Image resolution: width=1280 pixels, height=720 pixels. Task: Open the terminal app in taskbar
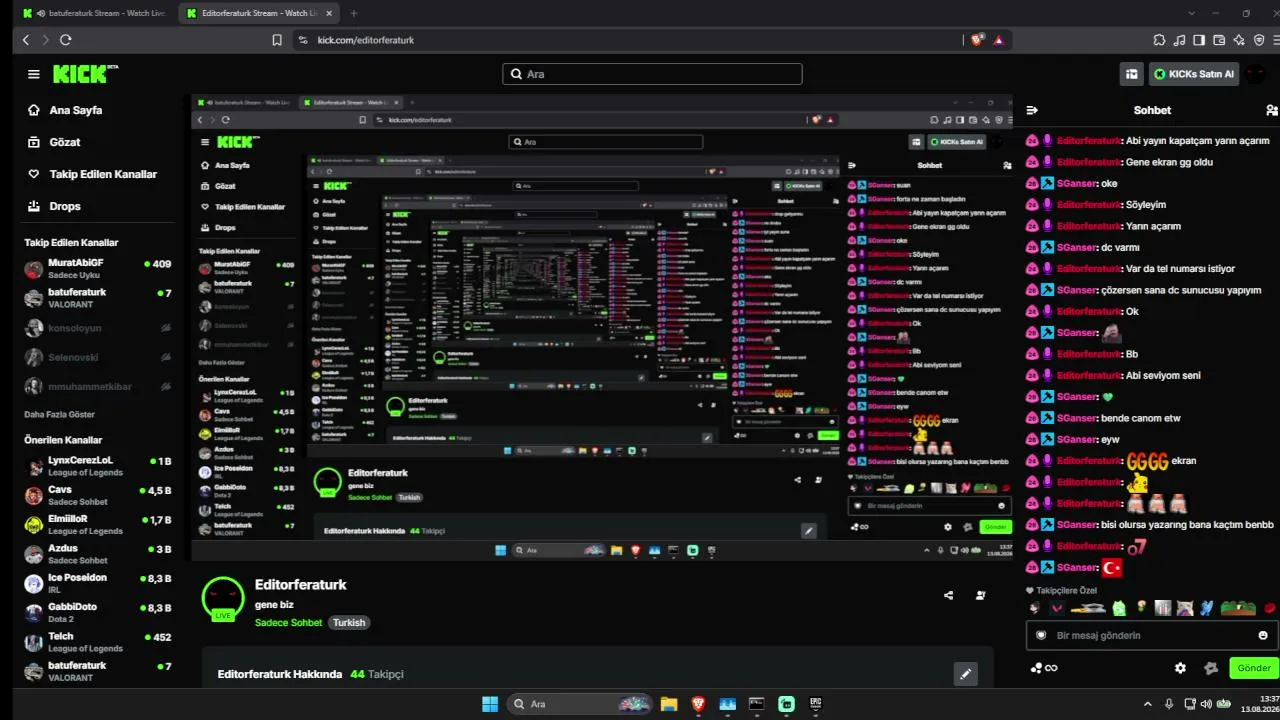[x=757, y=704]
